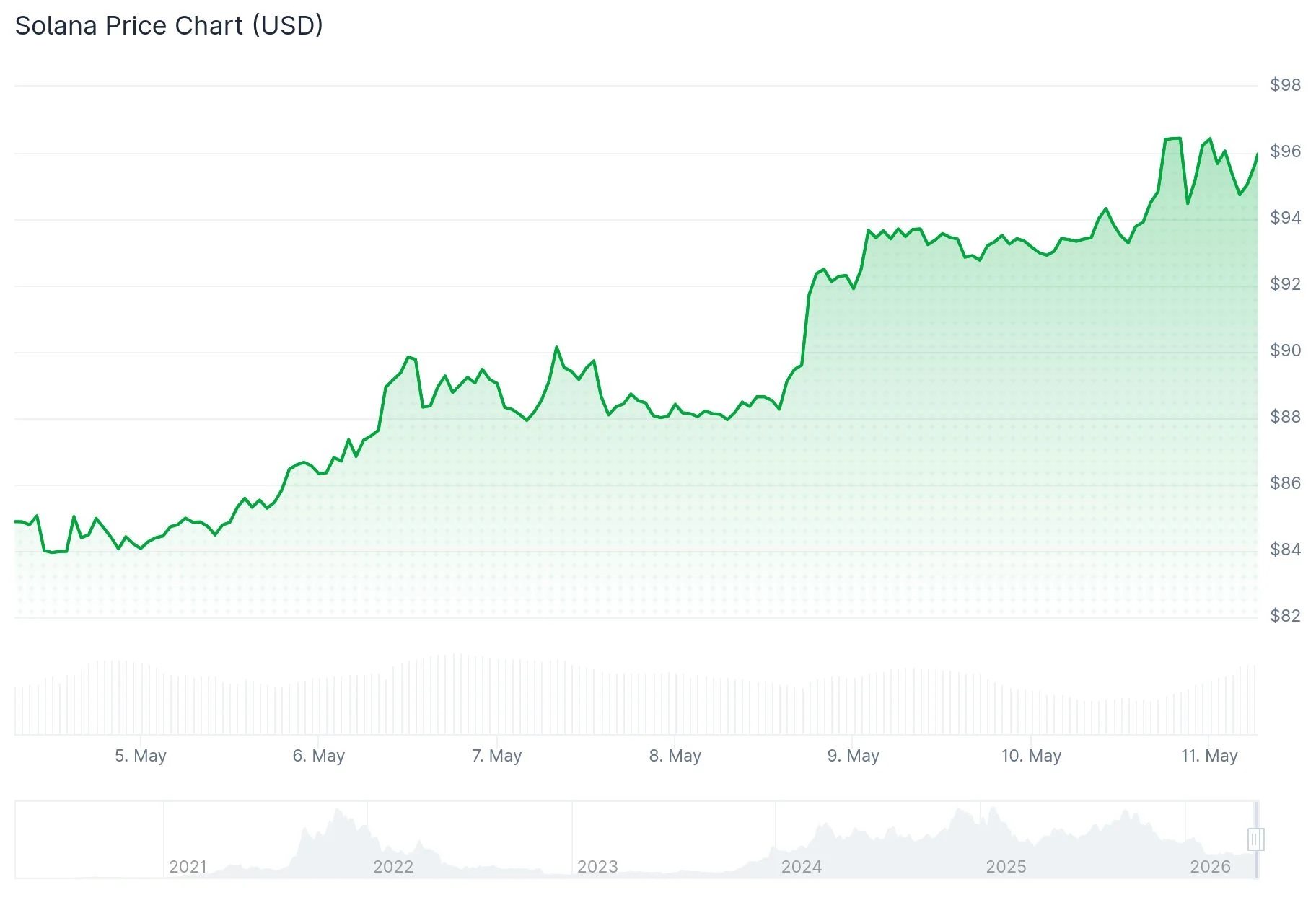Click the 2022 label in the navigator
The height and width of the screenshot is (900, 1316).
(x=393, y=867)
